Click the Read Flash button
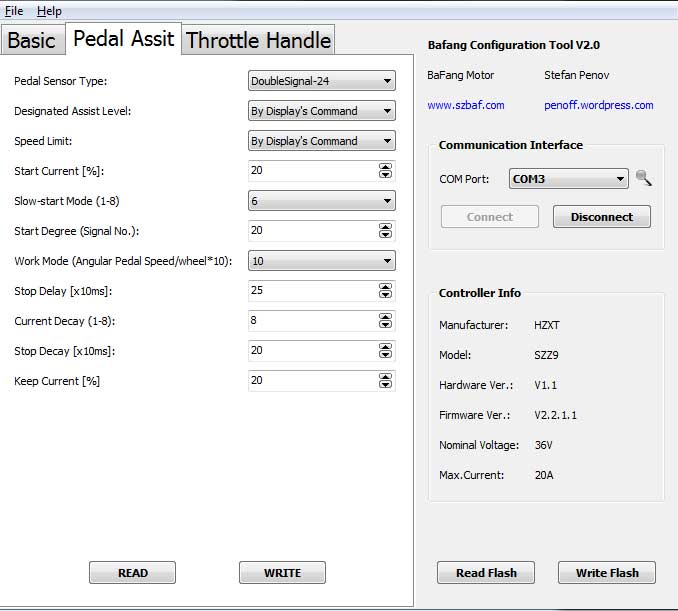The height and width of the screenshot is (611, 678). tap(486, 573)
